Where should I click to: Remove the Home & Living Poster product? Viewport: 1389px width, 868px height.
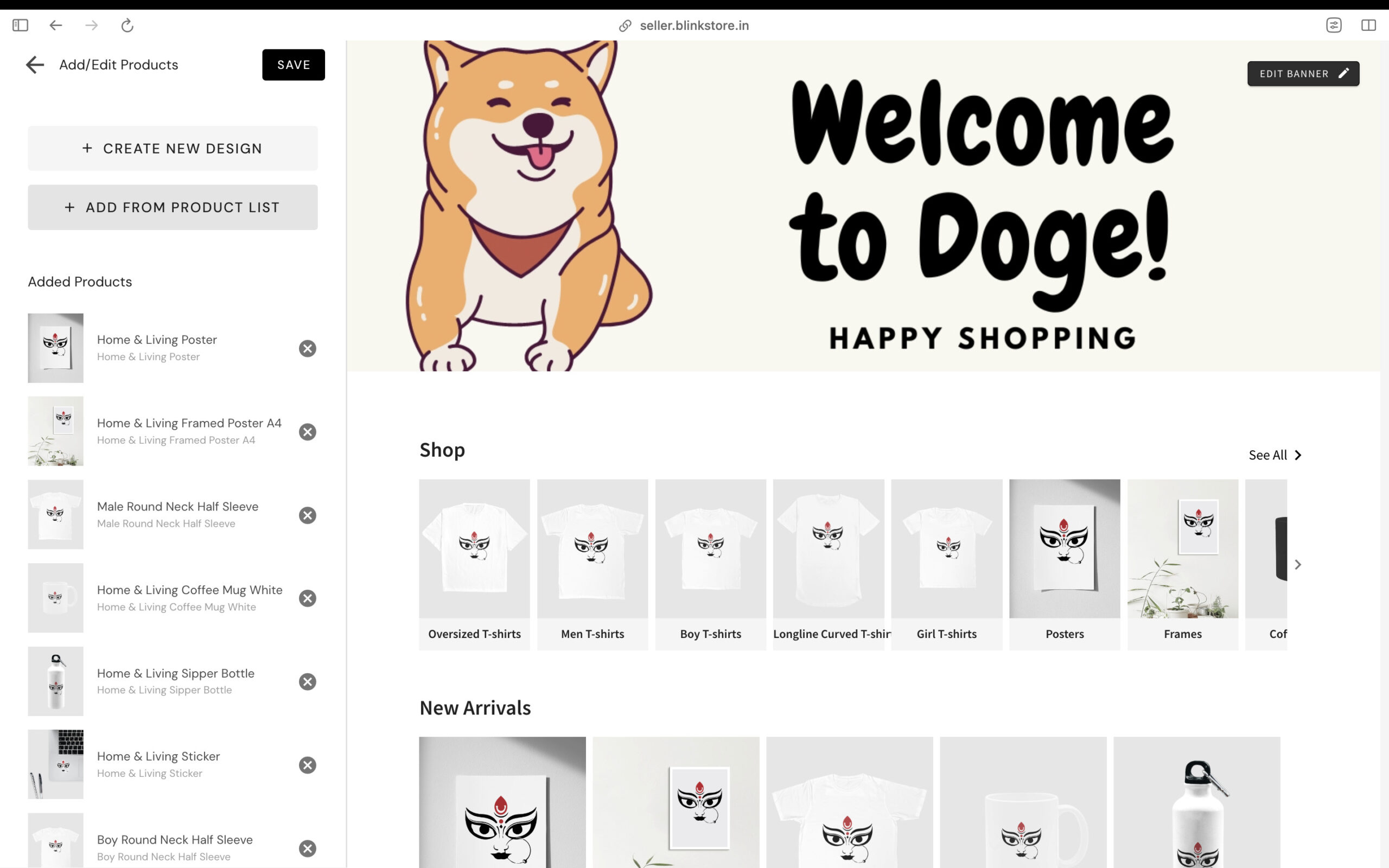[308, 348]
